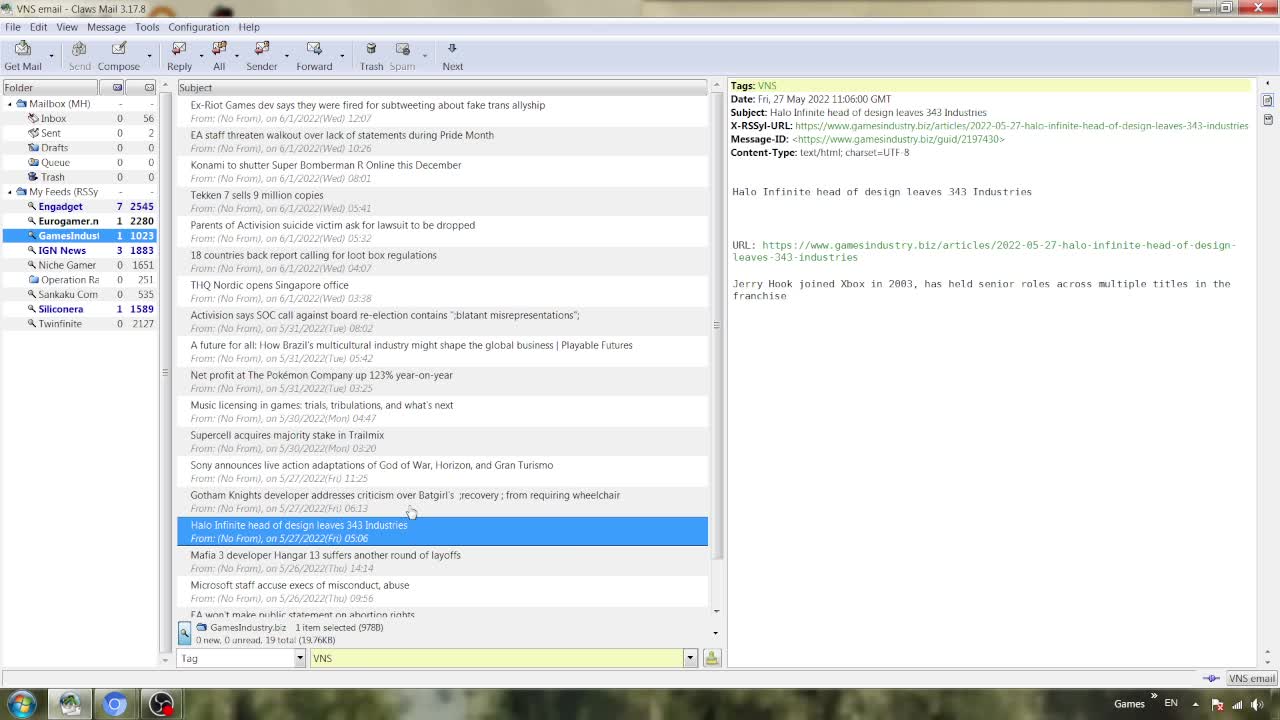The height and width of the screenshot is (720, 1280).
Task: Click the Folder column header
Action: tap(50, 87)
